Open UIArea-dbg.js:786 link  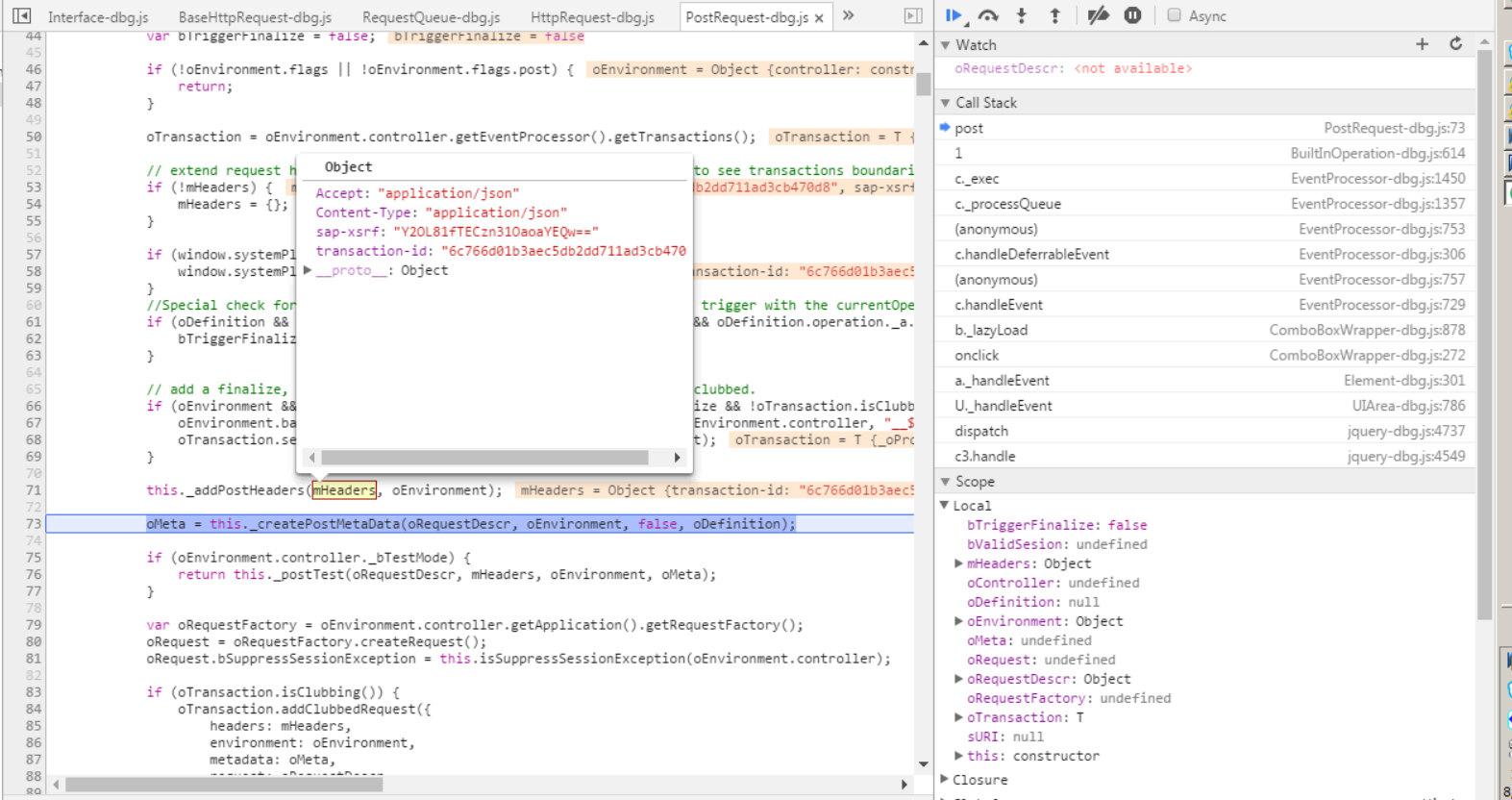coord(1408,406)
